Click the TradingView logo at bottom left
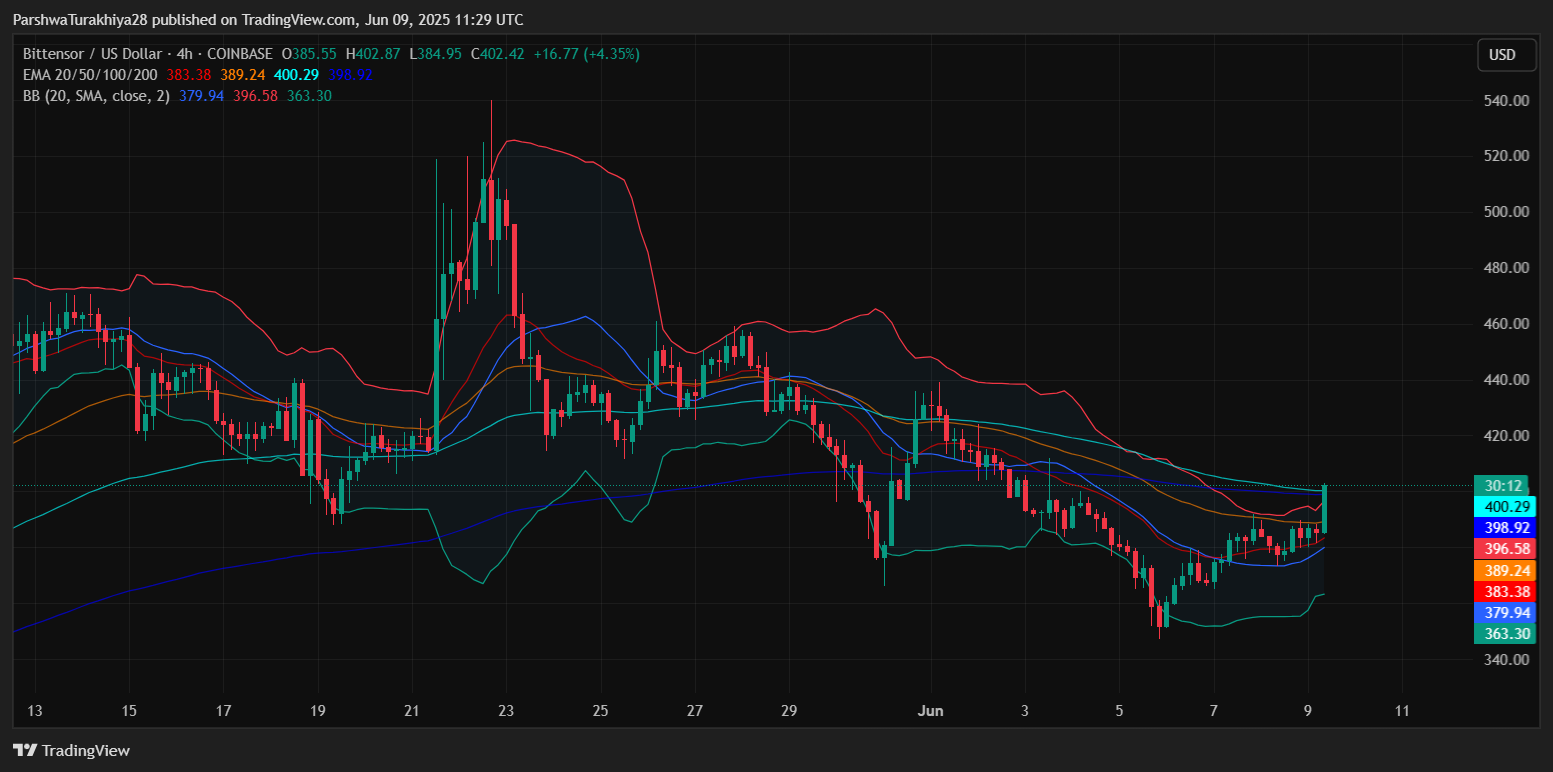The width and height of the screenshot is (1553, 772). pyautogui.click(x=71, y=750)
